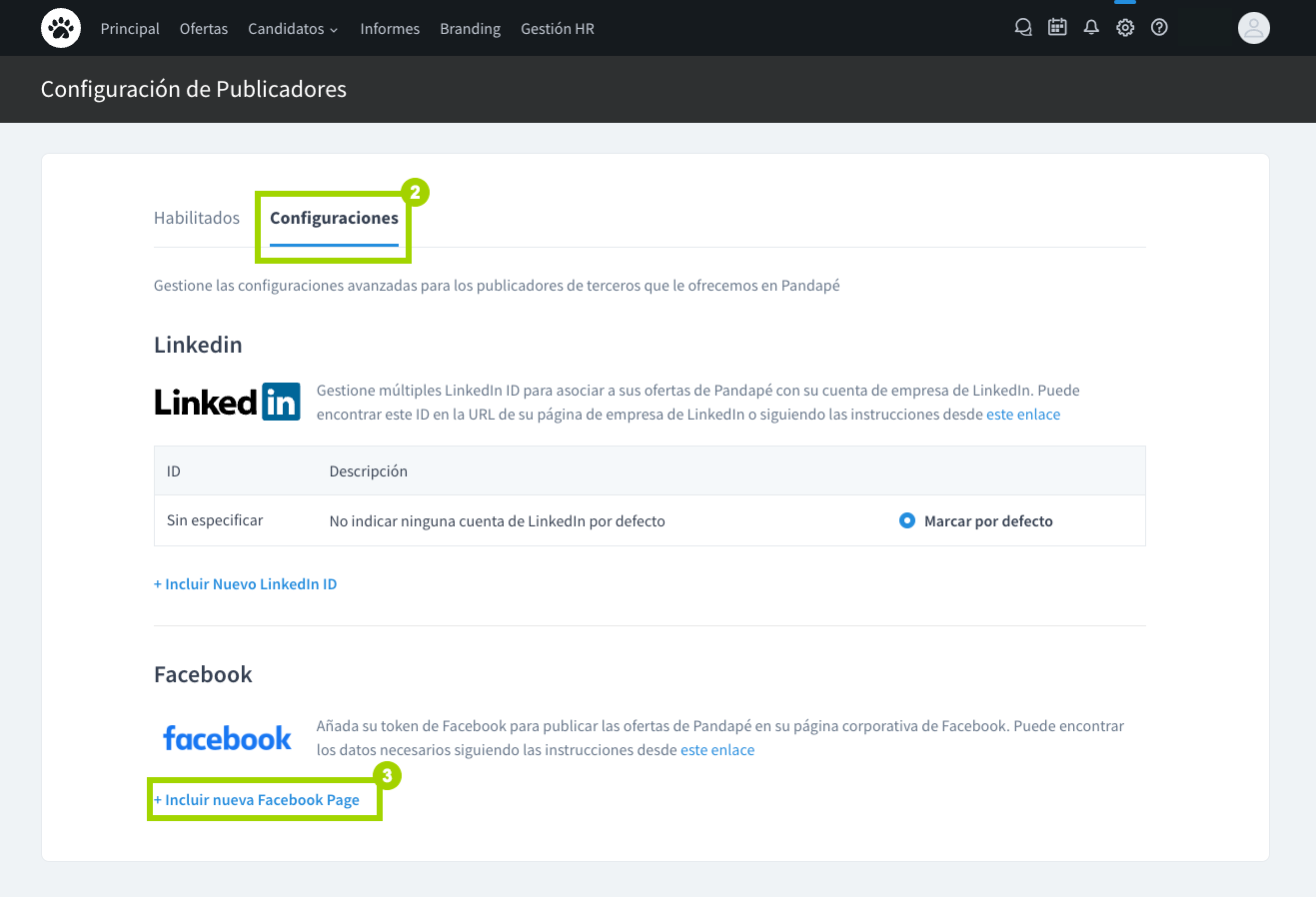This screenshot has height=897, width=1316.
Task: Check notifications via the bell icon
Action: (1091, 27)
